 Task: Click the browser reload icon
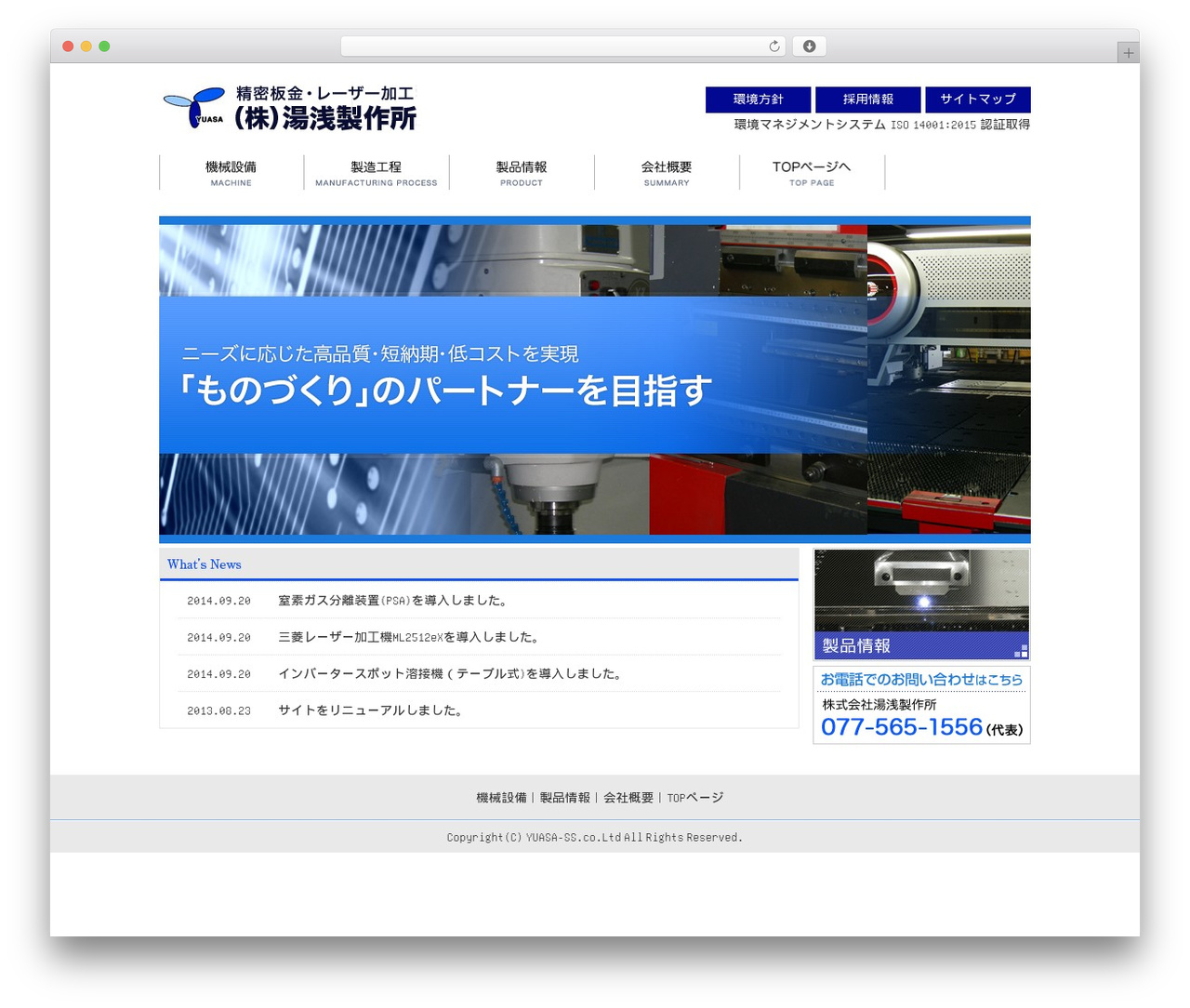tap(773, 46)
